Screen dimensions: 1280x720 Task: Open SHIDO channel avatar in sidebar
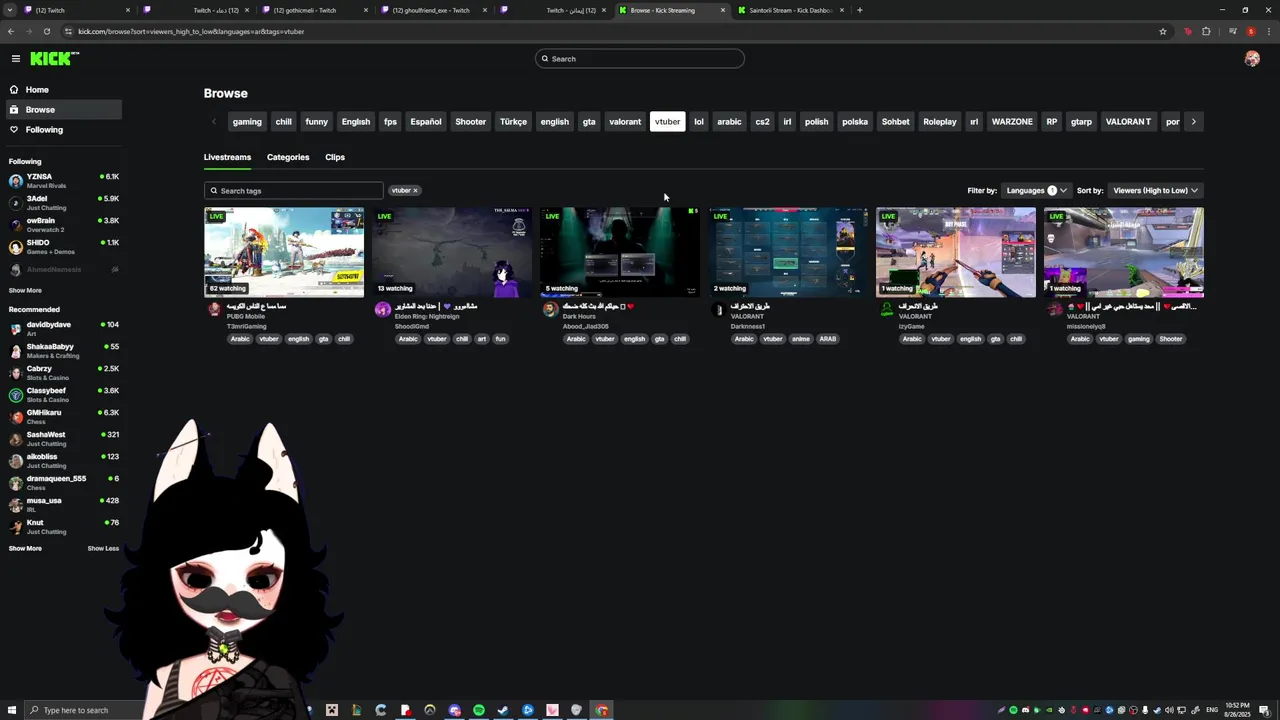pyautogui.click(x=16, y=247)
